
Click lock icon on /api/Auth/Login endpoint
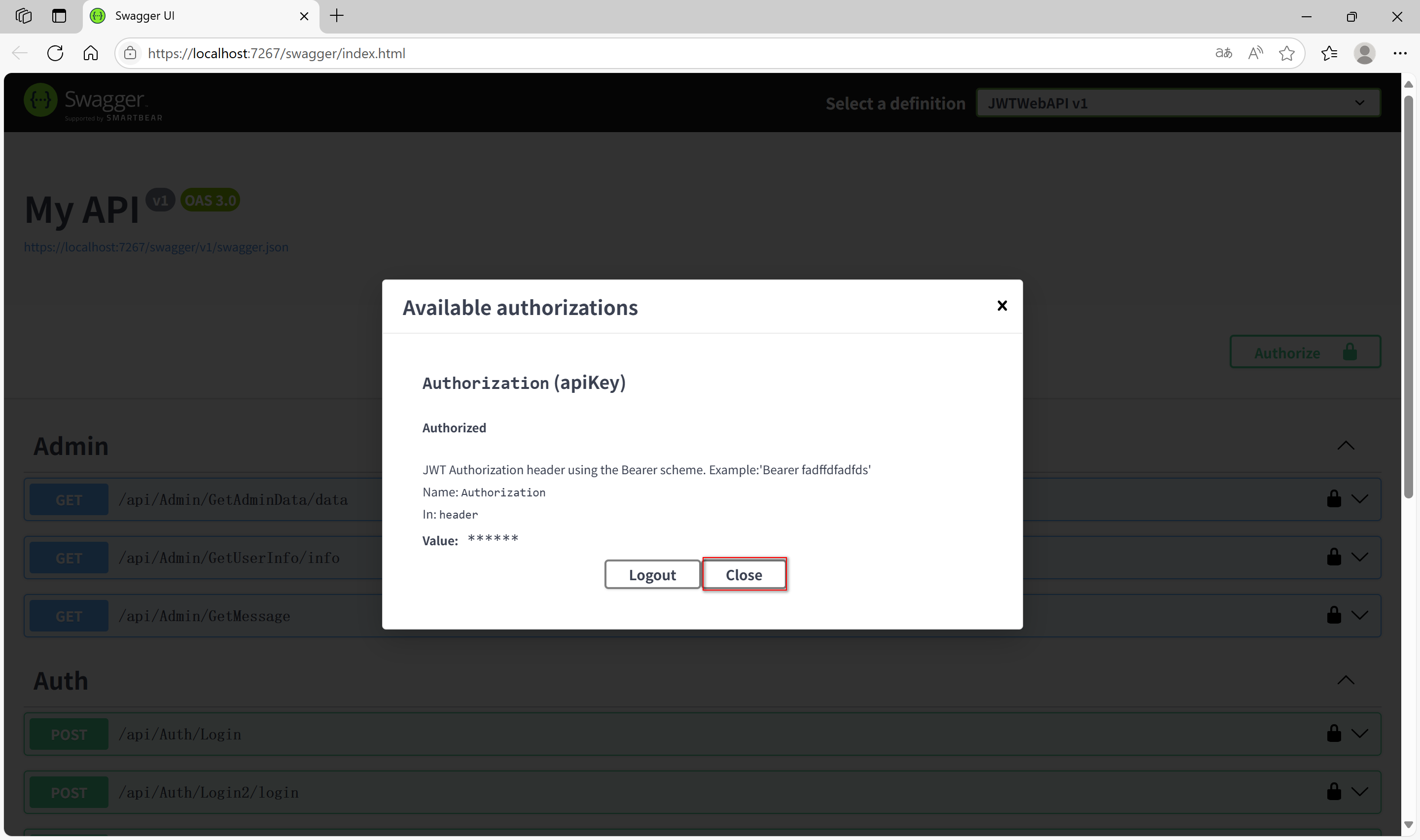pos(1333,734)
